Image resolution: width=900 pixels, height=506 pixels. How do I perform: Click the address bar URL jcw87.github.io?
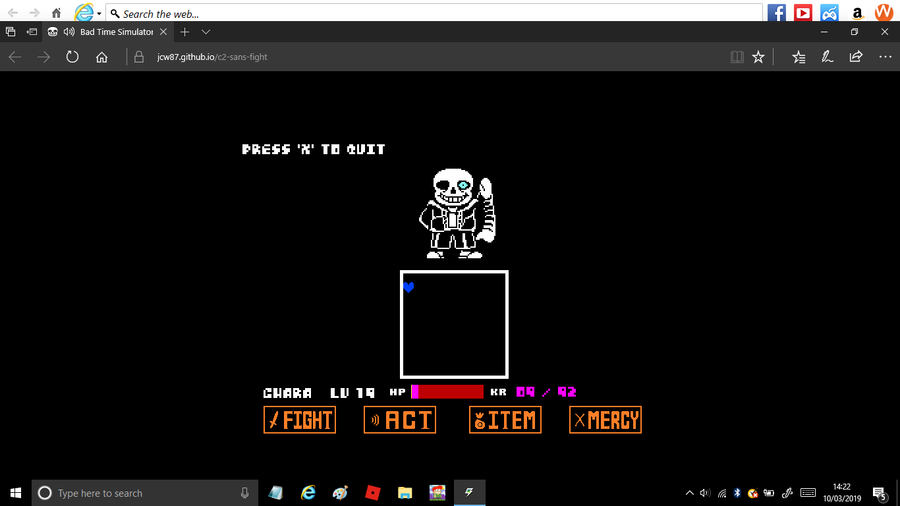[x=212, y=57]
